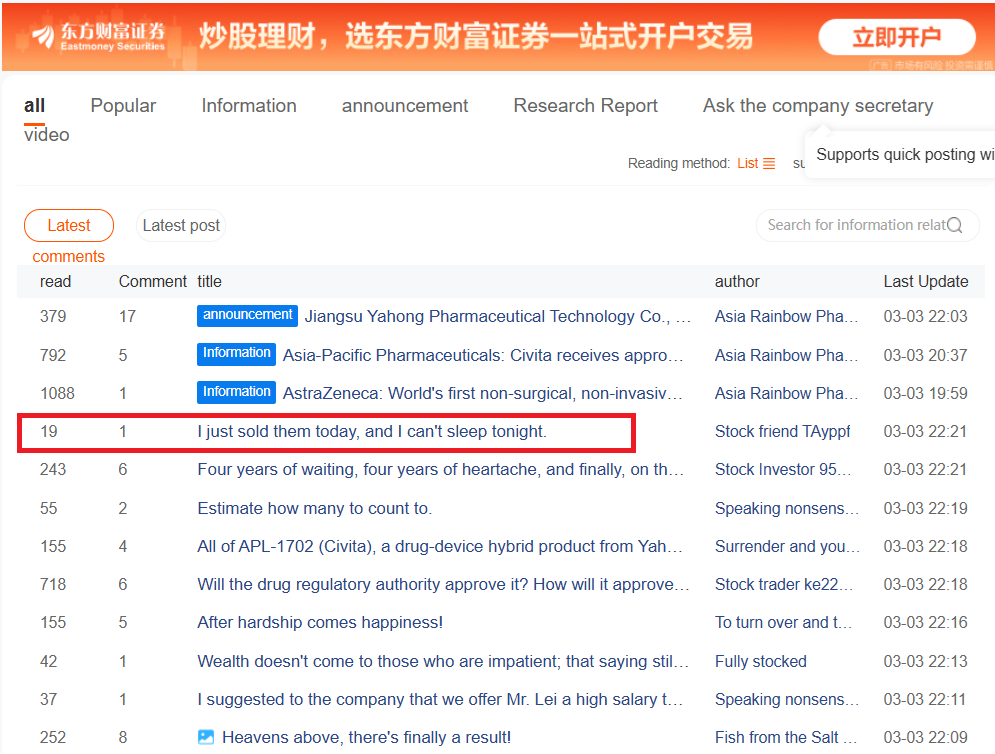Sort by 'Last Update' column header
Viewport: 995px width, 754px height.
(x=925, y=281)
